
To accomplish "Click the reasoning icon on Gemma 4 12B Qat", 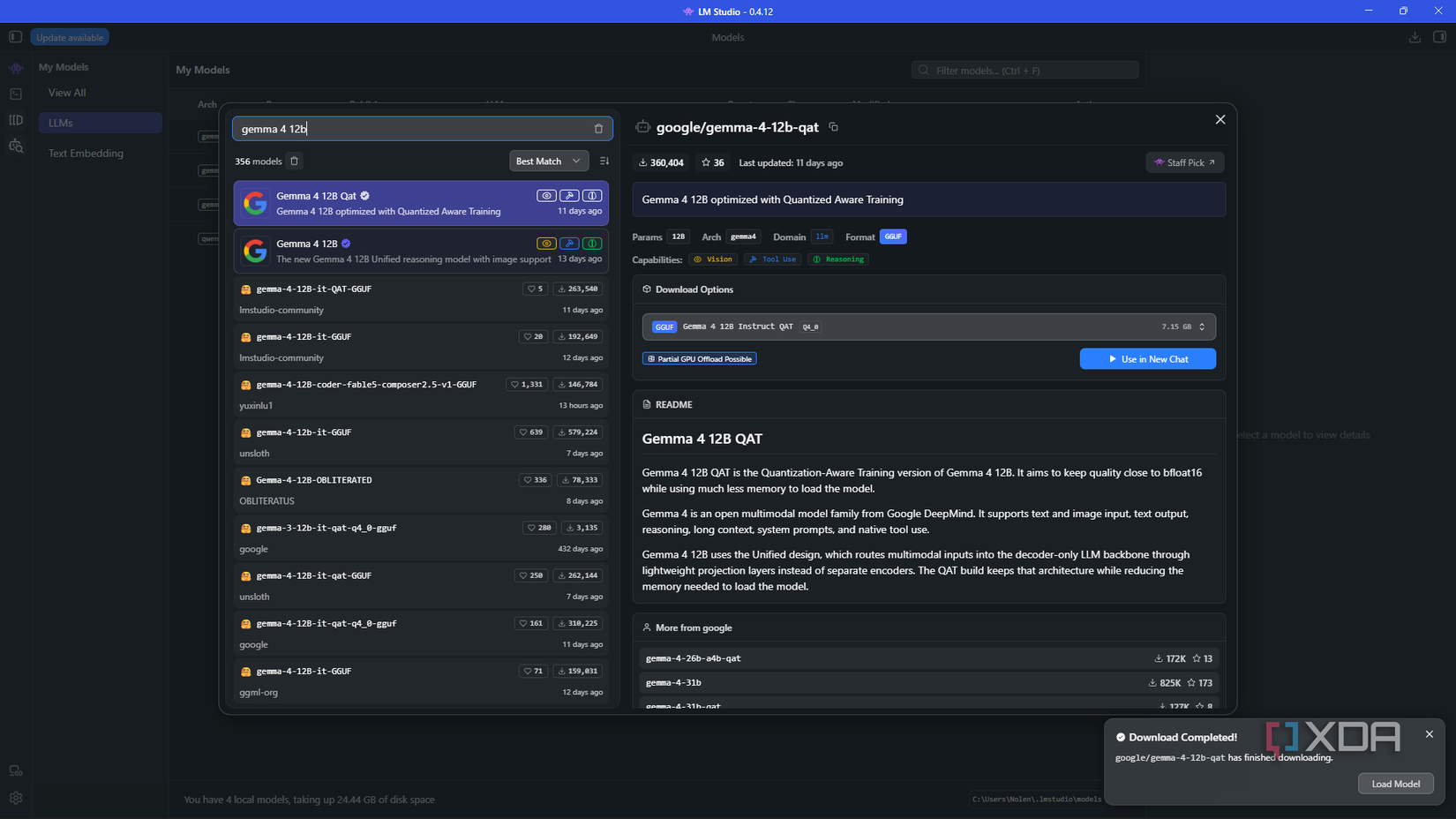I will 592,196.
